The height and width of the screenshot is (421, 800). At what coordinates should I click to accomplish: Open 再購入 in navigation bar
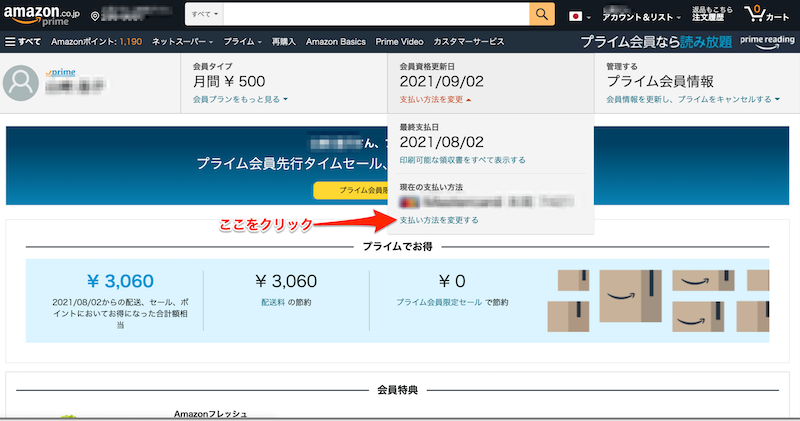pyautogui.click(x=284, y=42)
